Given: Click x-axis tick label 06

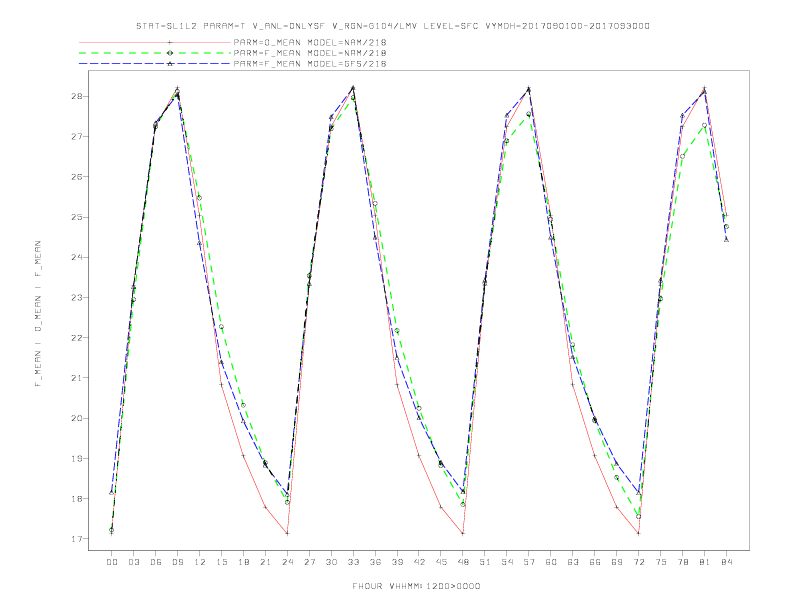Looking at the screenshot, I should coord(156,562).
